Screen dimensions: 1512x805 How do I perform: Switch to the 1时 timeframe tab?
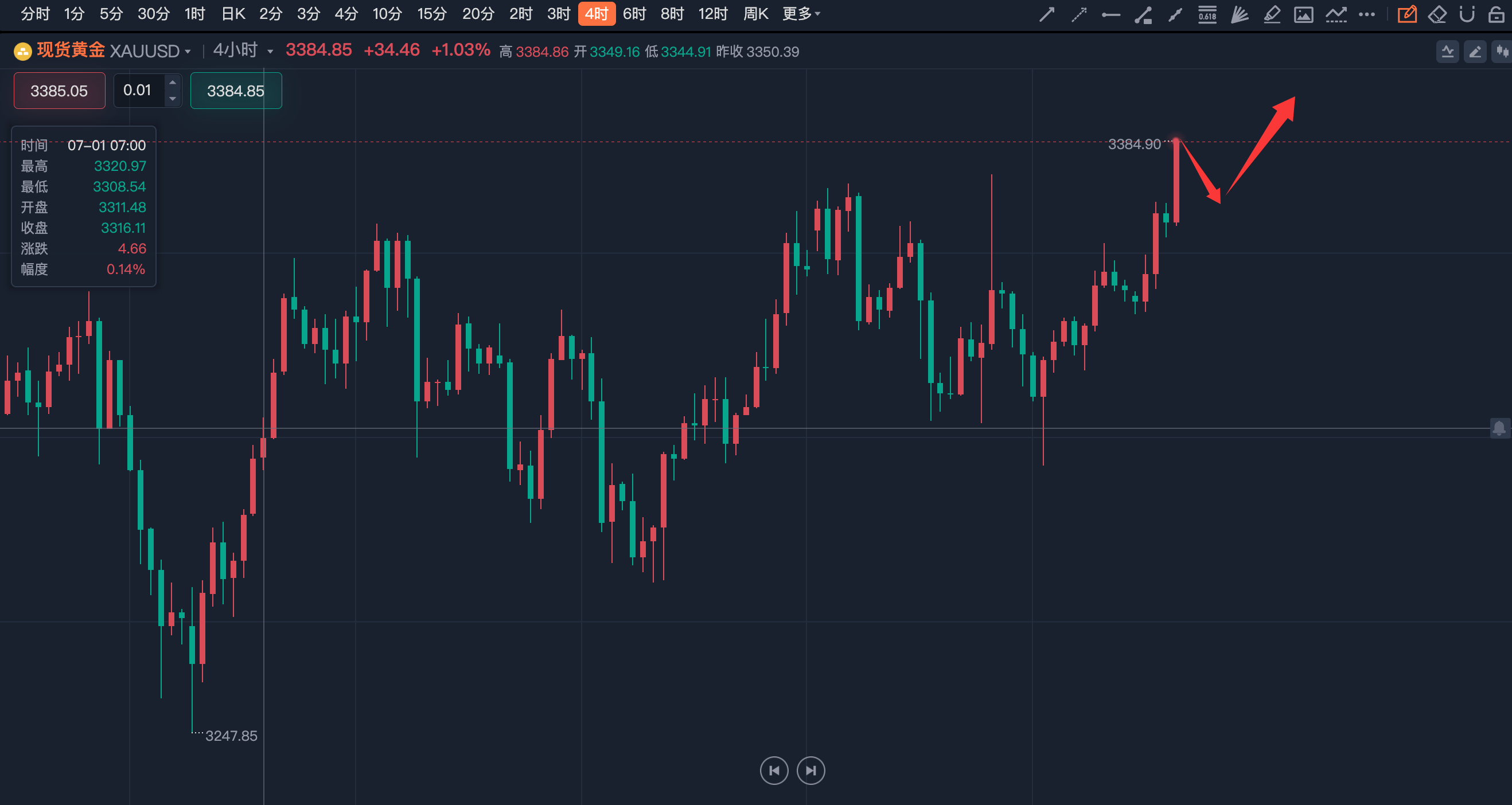pos(194,14)
